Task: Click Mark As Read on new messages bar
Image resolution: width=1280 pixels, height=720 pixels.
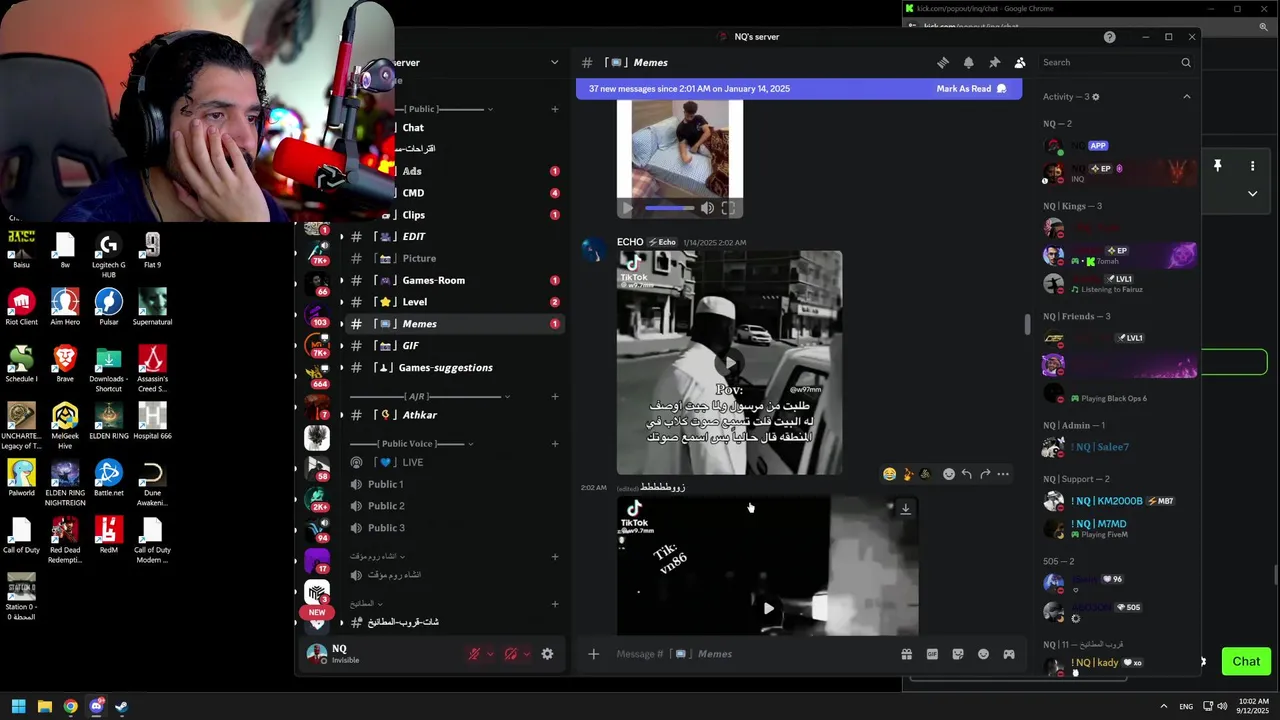Action: (971, 89)
